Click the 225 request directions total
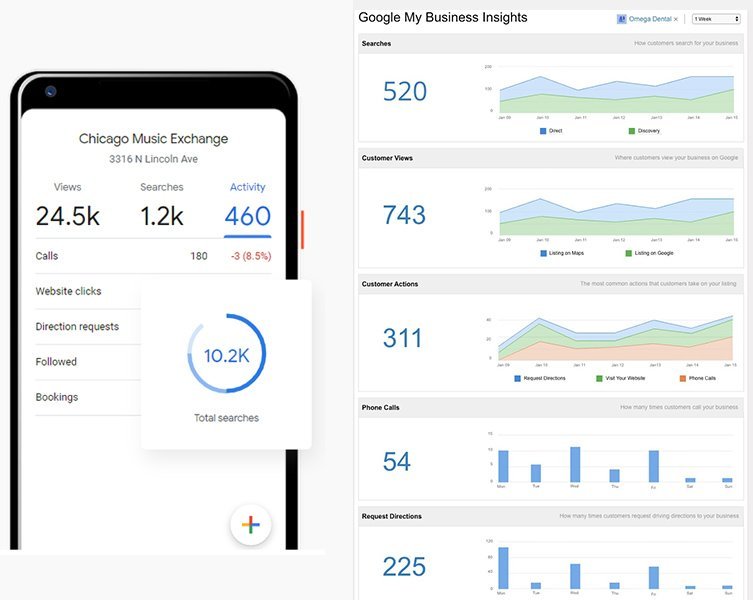The image size is (753, 600). [x=404, y=567]
